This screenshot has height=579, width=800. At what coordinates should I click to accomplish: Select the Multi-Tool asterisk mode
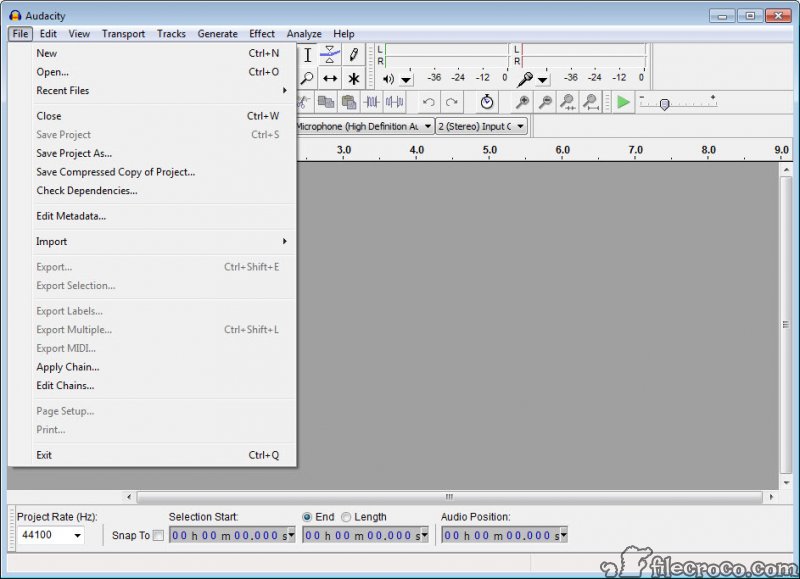[x=354, y=78]
